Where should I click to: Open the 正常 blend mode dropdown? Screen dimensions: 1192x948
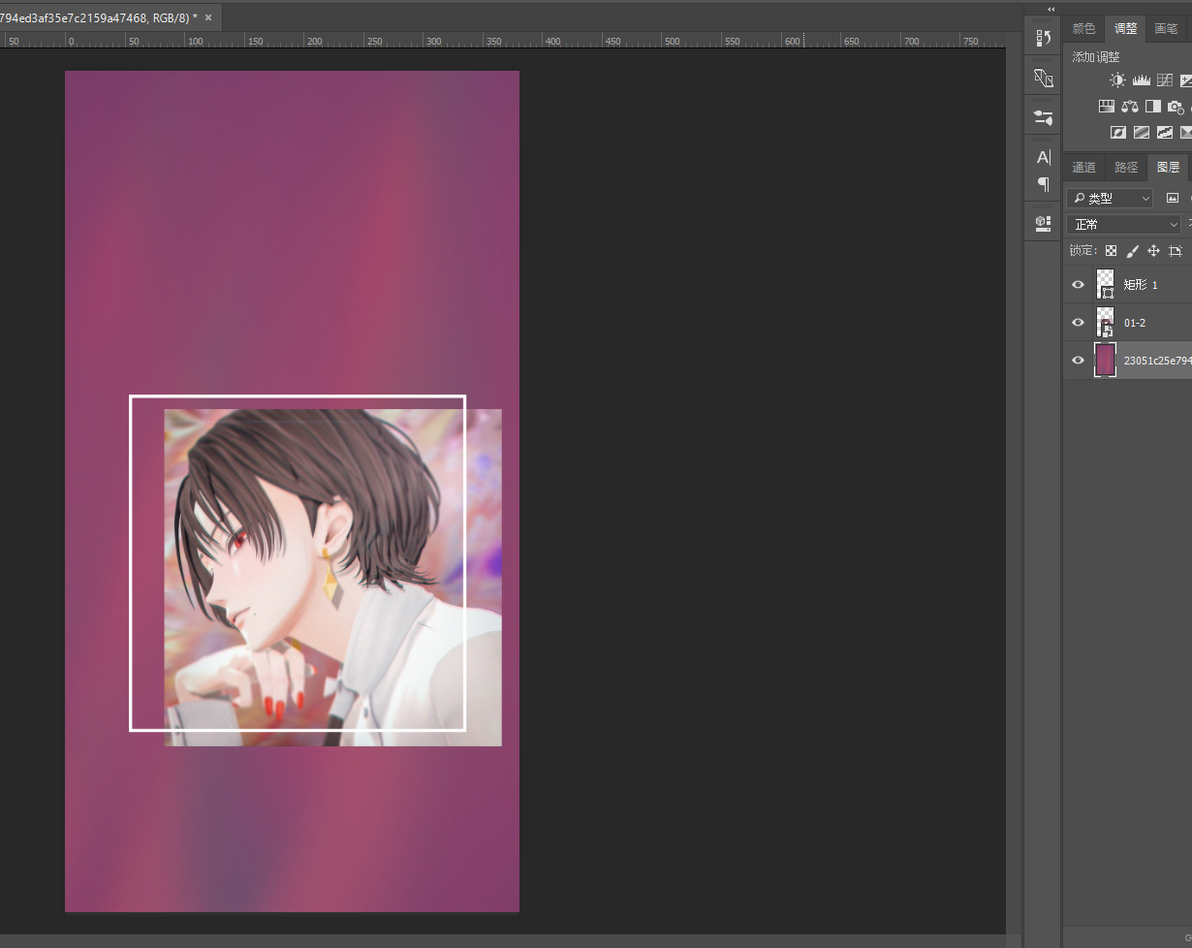tap(1124, 224)
